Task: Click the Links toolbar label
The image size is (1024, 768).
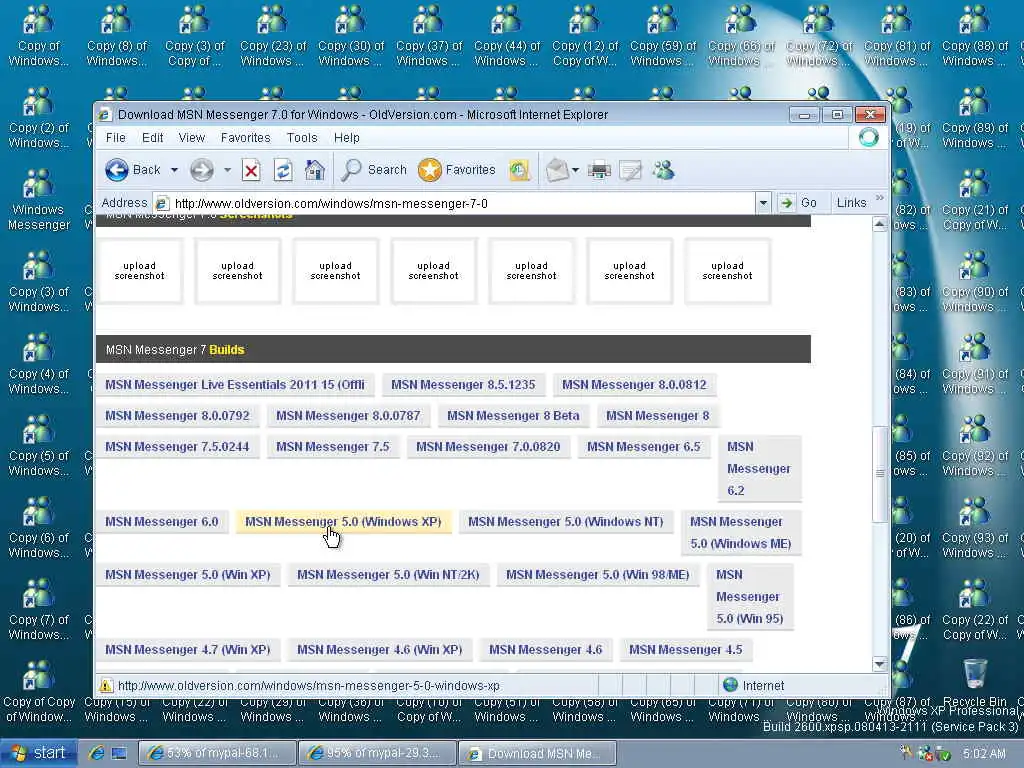Action: (x=852, y=203)
